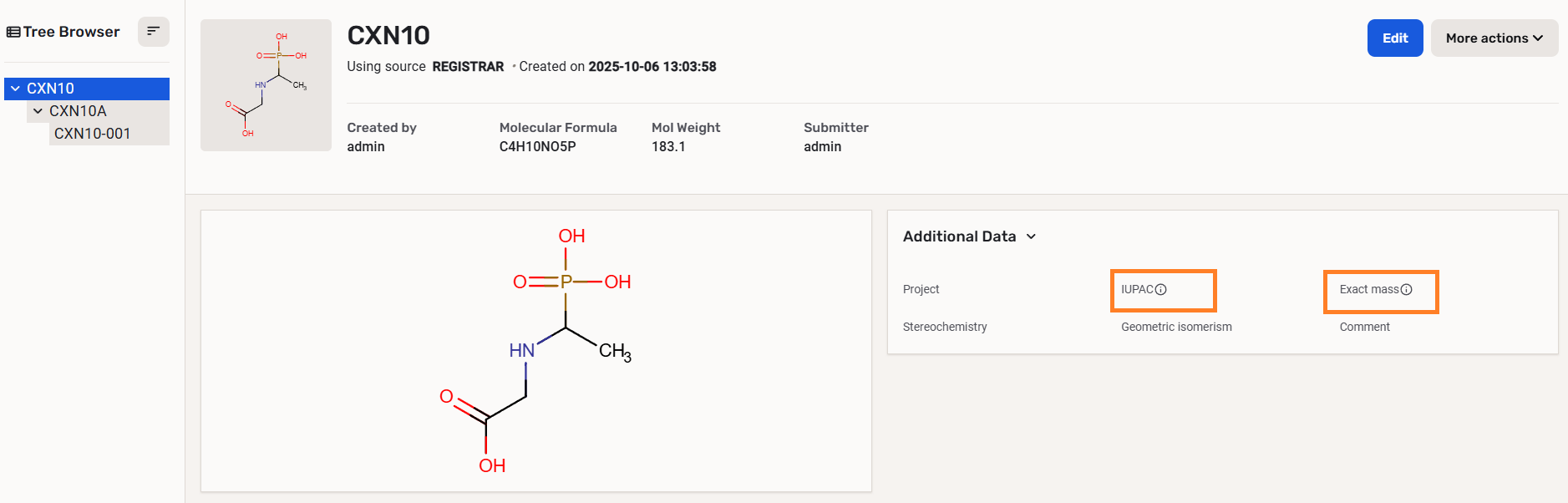The width and height of the screenshot is (1568, 503).
Task: Click the small molecule structure thumbnail
Action: tap(266, 85)
